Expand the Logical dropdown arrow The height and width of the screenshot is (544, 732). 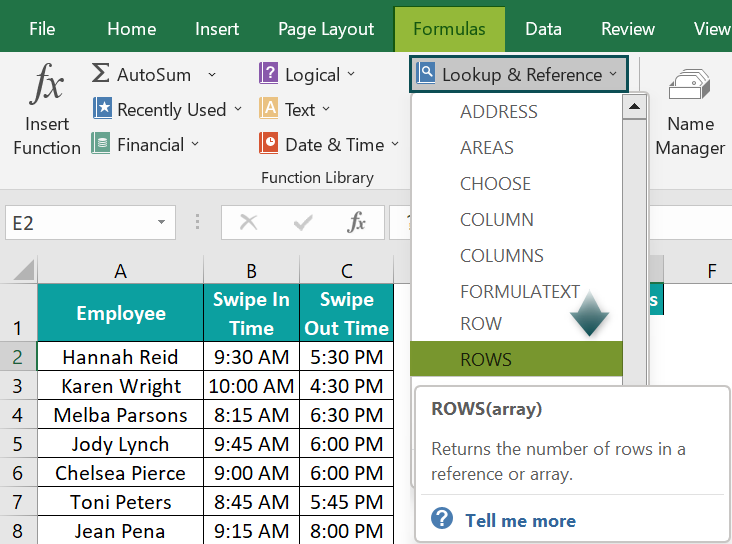tap(351, 74)
